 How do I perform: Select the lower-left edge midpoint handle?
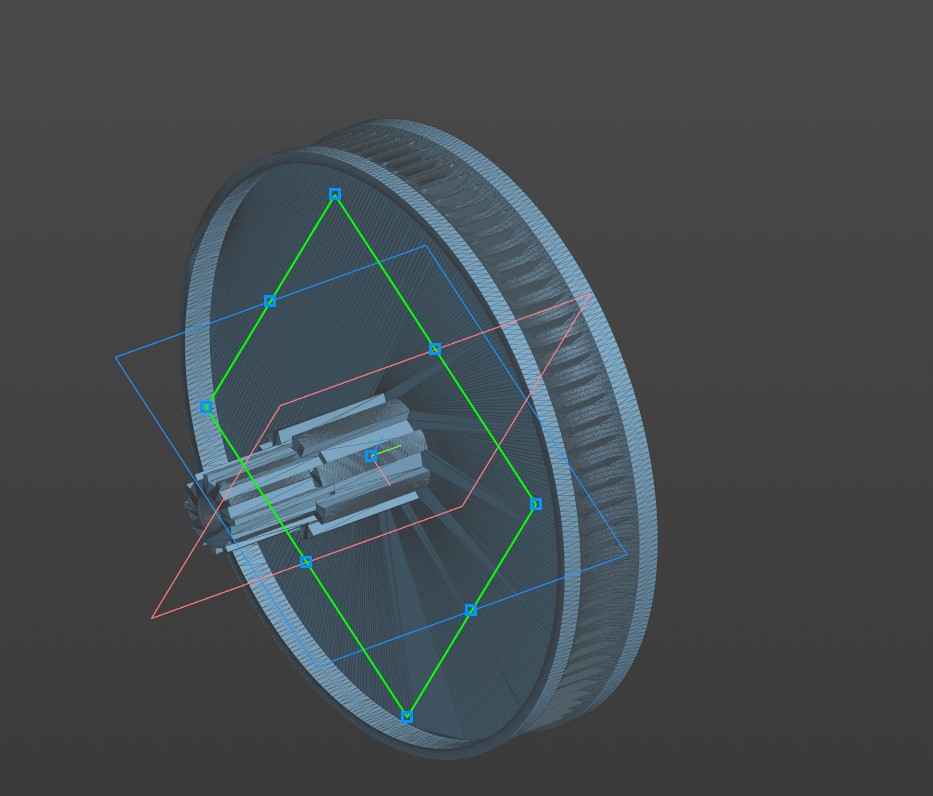[x=306, y=562]
